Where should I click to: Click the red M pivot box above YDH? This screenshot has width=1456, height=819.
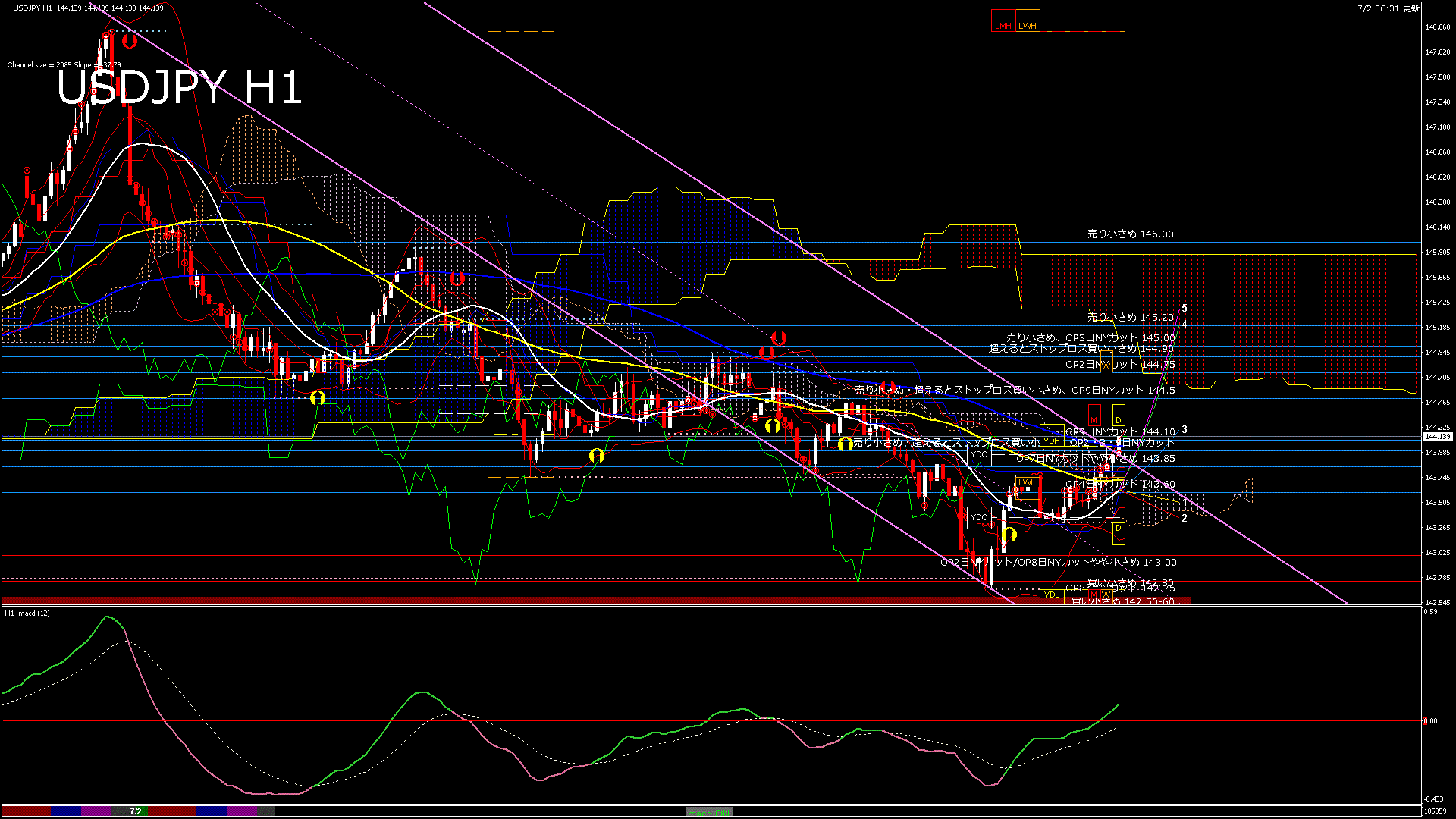[x=1094, y=416]
